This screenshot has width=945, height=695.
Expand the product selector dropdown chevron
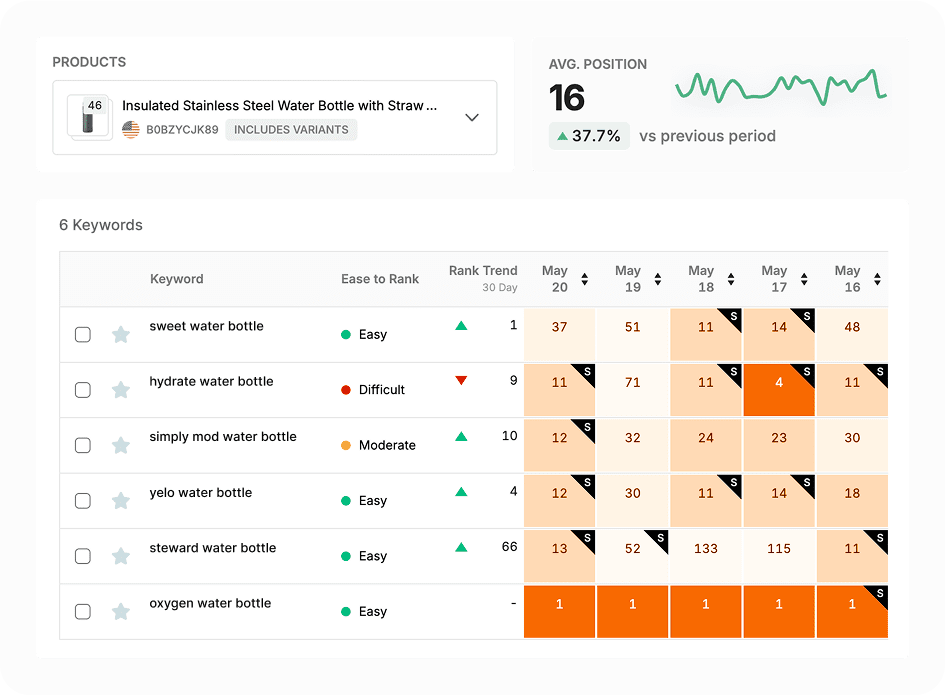(x=472, y=117)
